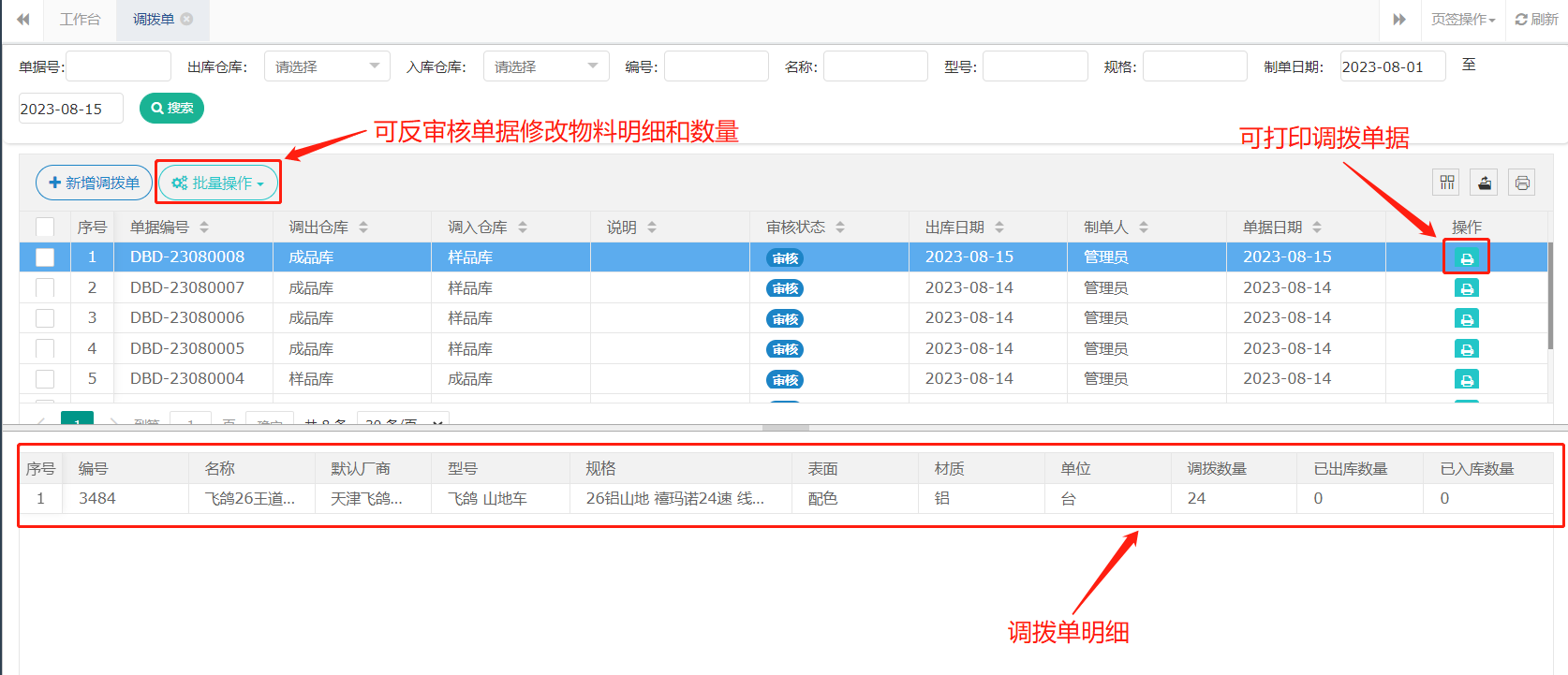The height and width of the screenshot is (675, 1568).
Task: Switch to the 工作台 tab
Action: [80, 19]
